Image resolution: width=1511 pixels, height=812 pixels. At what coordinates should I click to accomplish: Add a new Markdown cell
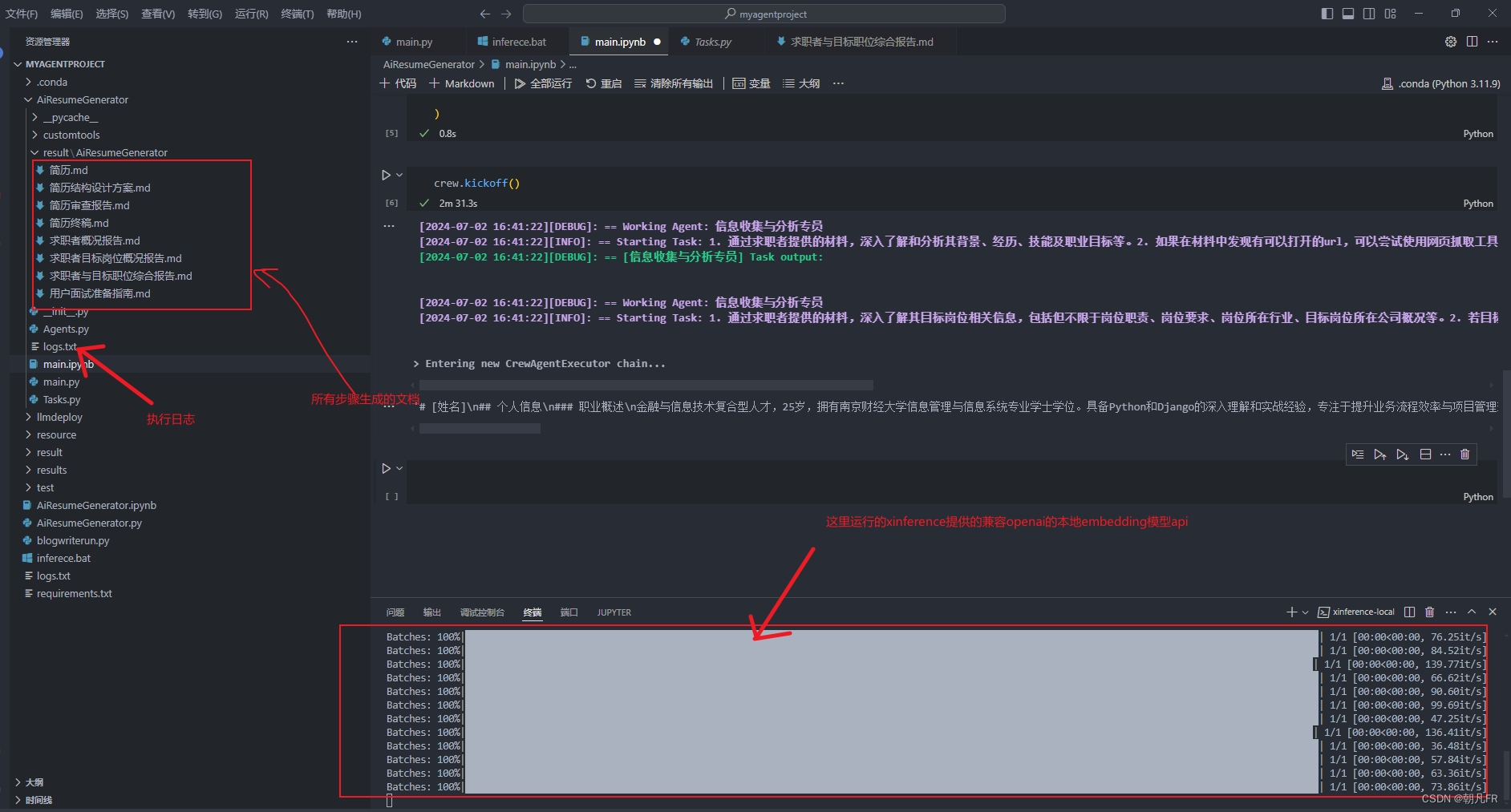point(462,83)
